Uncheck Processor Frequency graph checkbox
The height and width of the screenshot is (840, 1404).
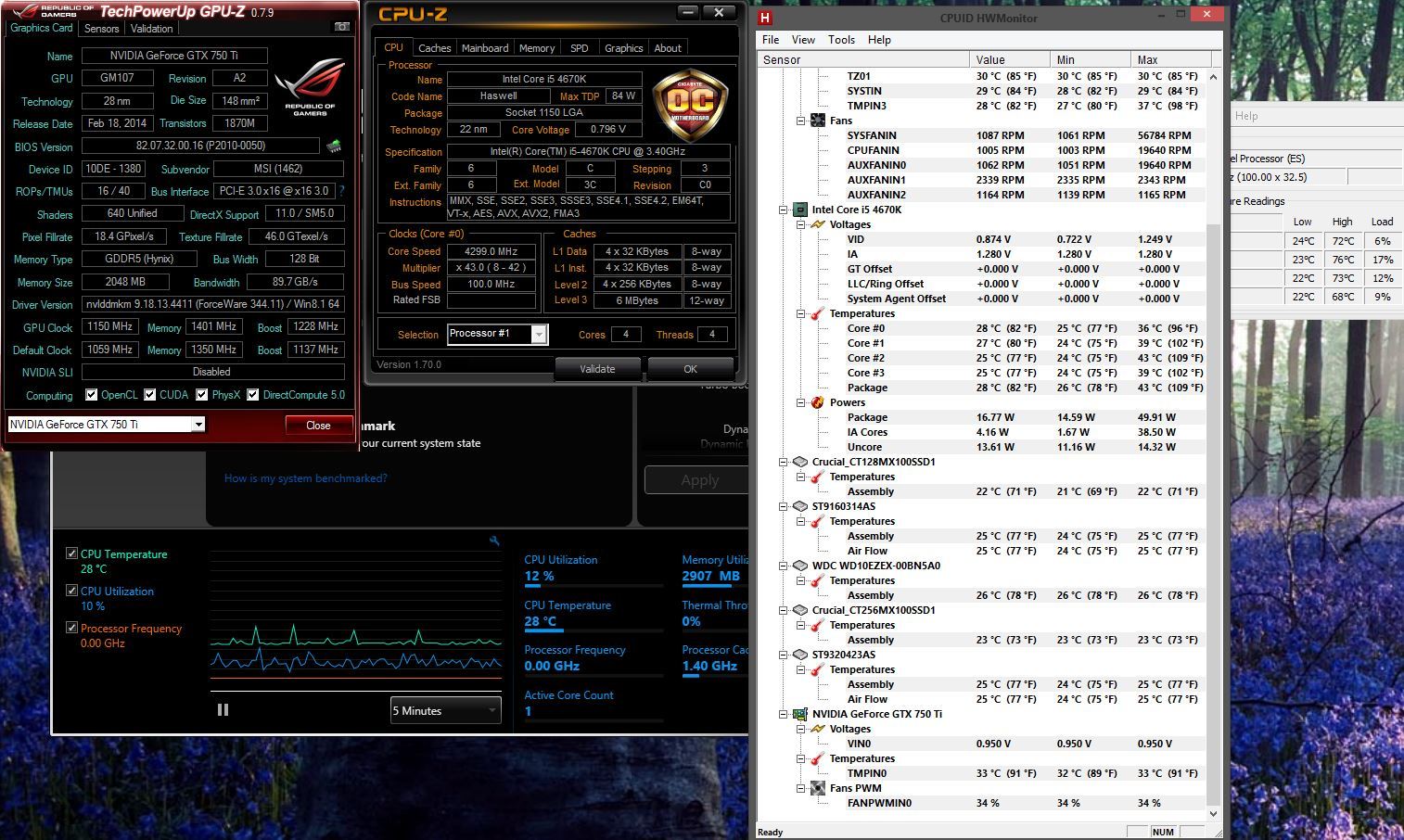71,628
